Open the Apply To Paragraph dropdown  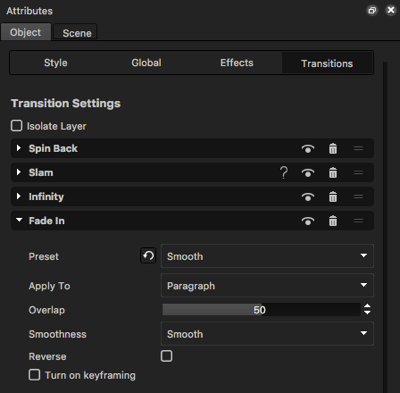tap(267, 285)
